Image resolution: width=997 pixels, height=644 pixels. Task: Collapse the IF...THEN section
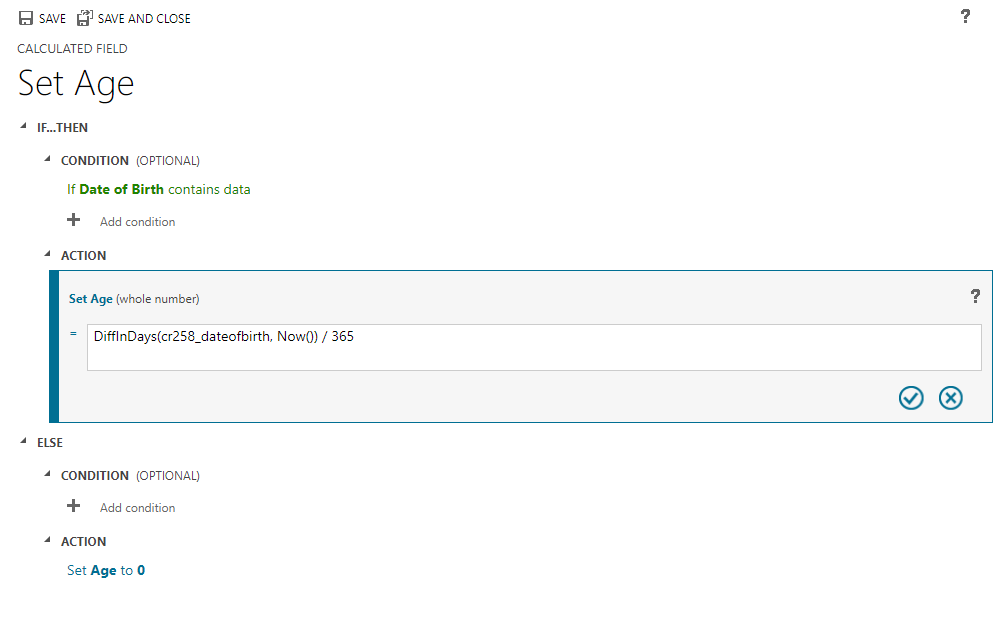23,127
